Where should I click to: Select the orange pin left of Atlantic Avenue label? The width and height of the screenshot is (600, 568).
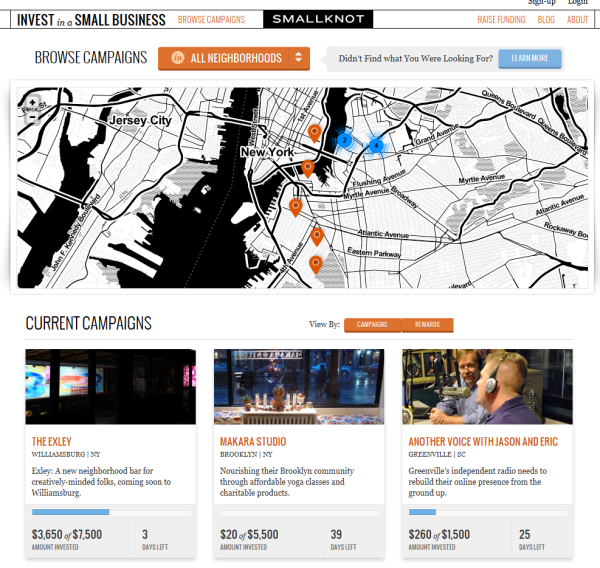click(x=317, y=237)
